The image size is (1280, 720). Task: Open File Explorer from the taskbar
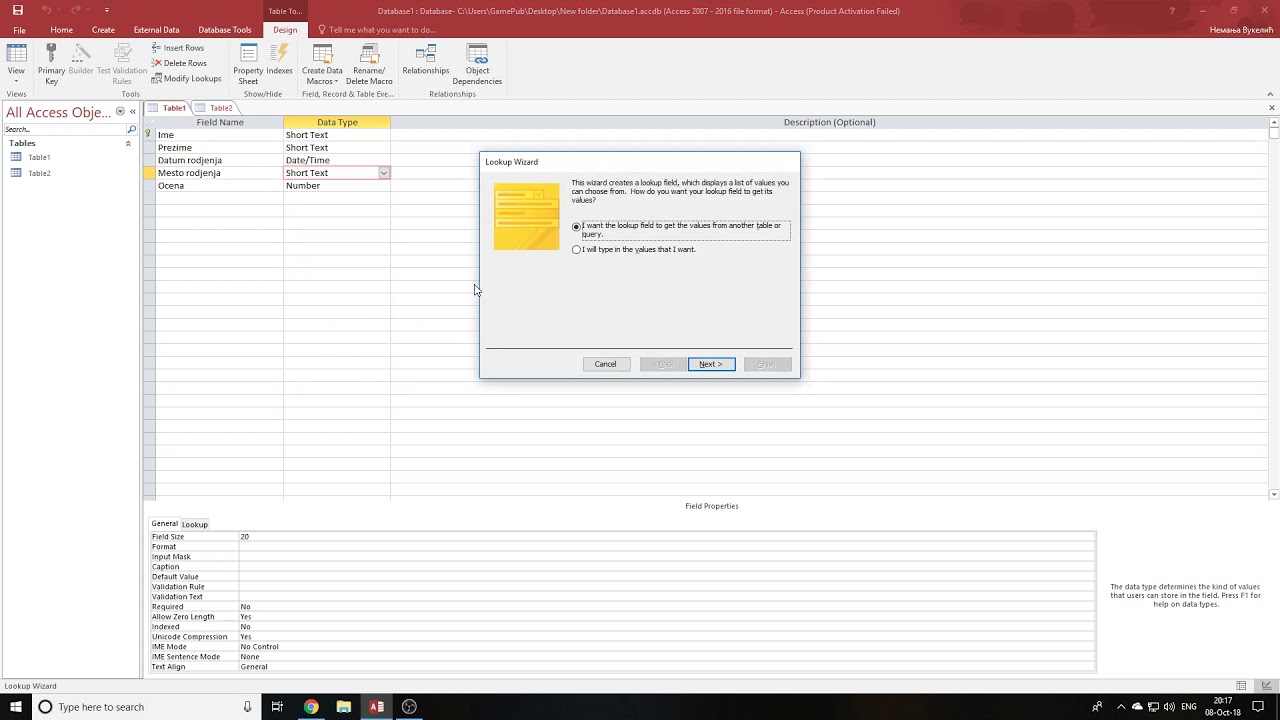tap(344, 707)
